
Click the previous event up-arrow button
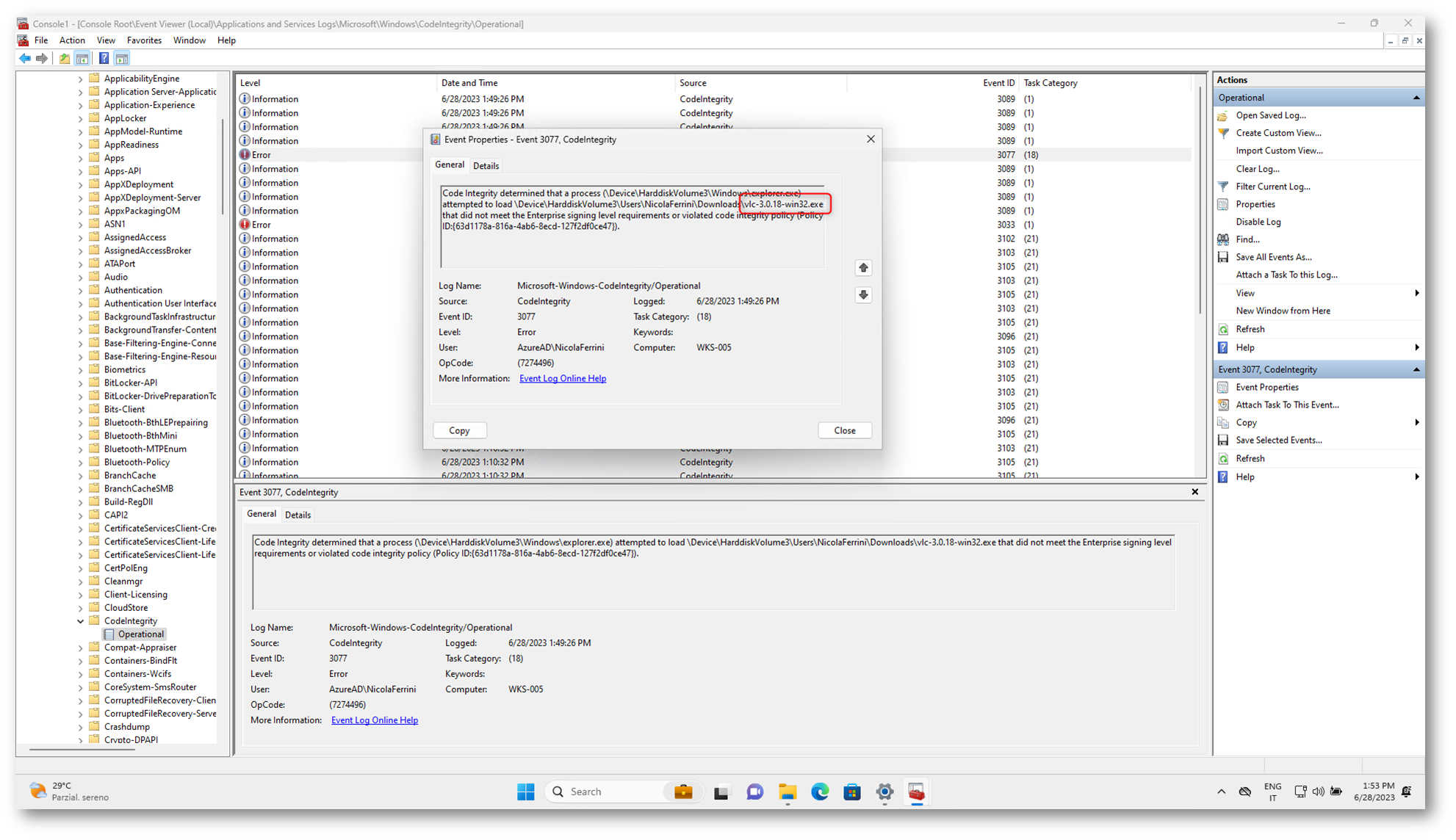click(863, 268)
